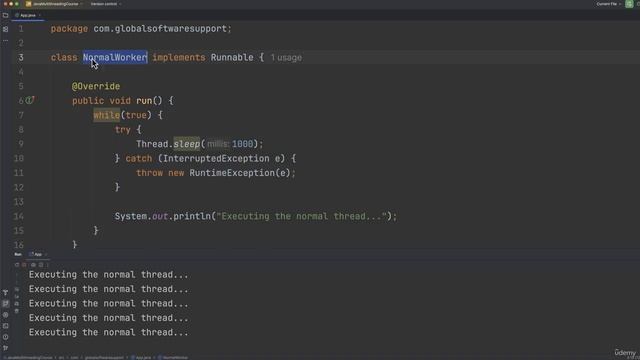The image size is (640, 360).
Task: Open the Version control dropdown
Action: [106, 4]
